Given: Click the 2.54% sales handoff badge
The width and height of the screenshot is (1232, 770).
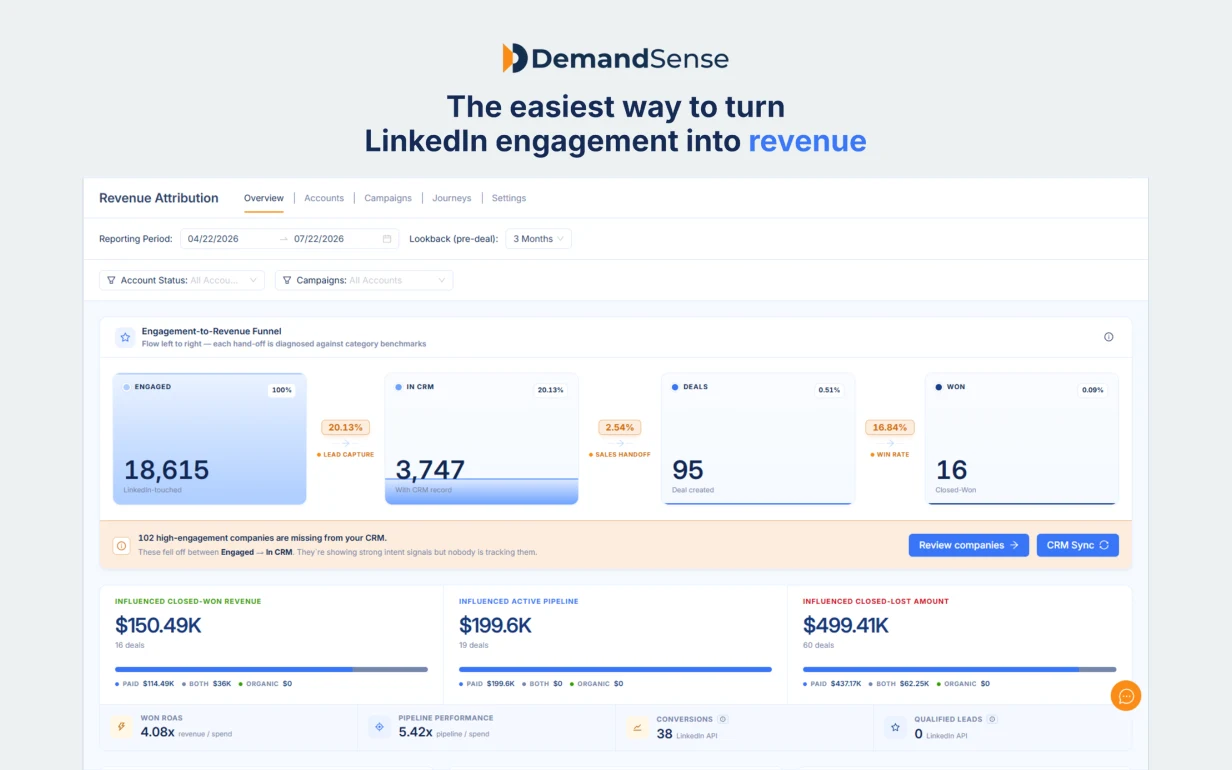Looking at the screenshot, I should 620,427.
